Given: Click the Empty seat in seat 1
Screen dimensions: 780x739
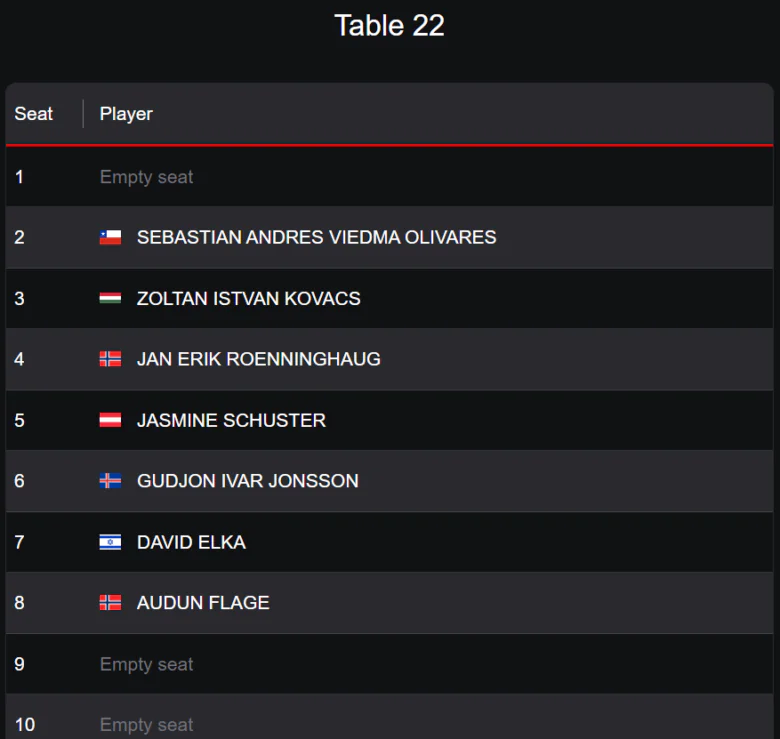Looking at the screenshot, I should [x=146, y=177].
